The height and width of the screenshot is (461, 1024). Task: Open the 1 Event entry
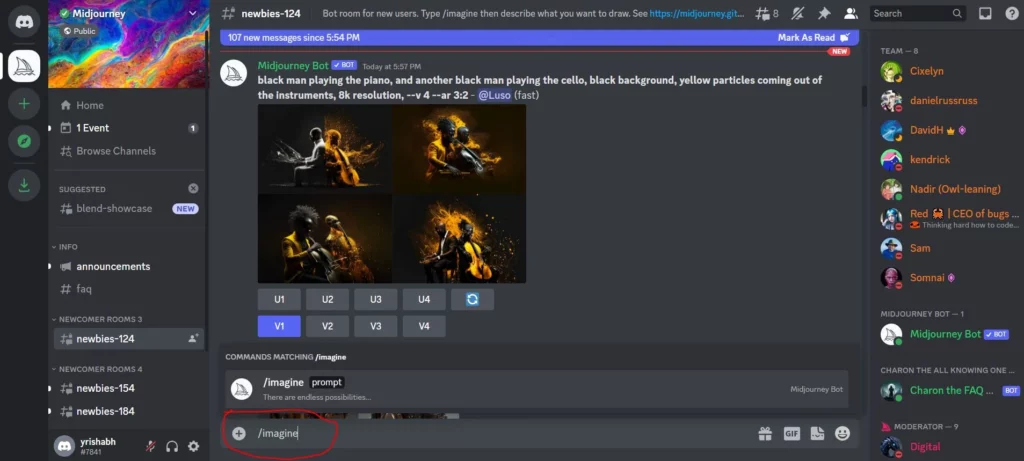tap(128, 128)
